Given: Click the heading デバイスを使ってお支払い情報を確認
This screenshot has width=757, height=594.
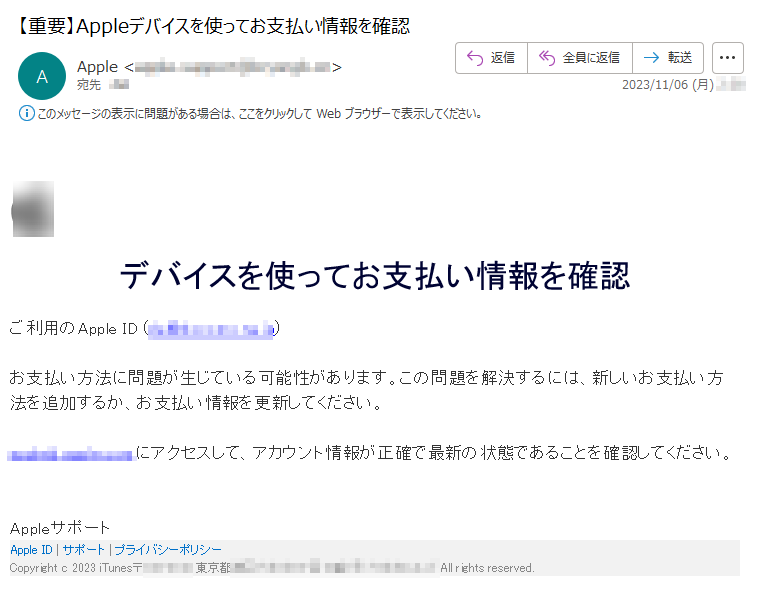Looking at the screenshot, I should 375,276.
